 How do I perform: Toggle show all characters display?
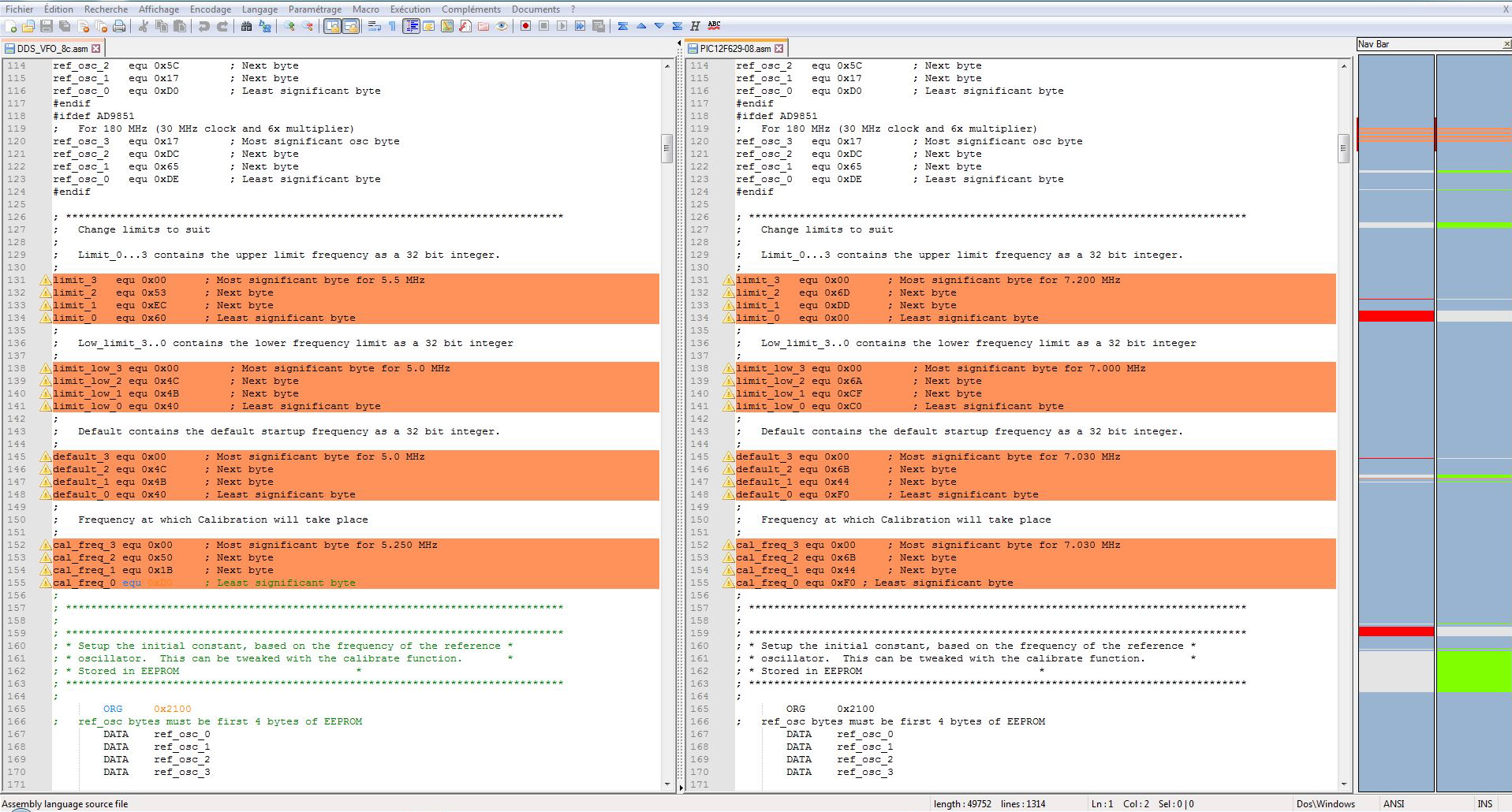point(393,26)
